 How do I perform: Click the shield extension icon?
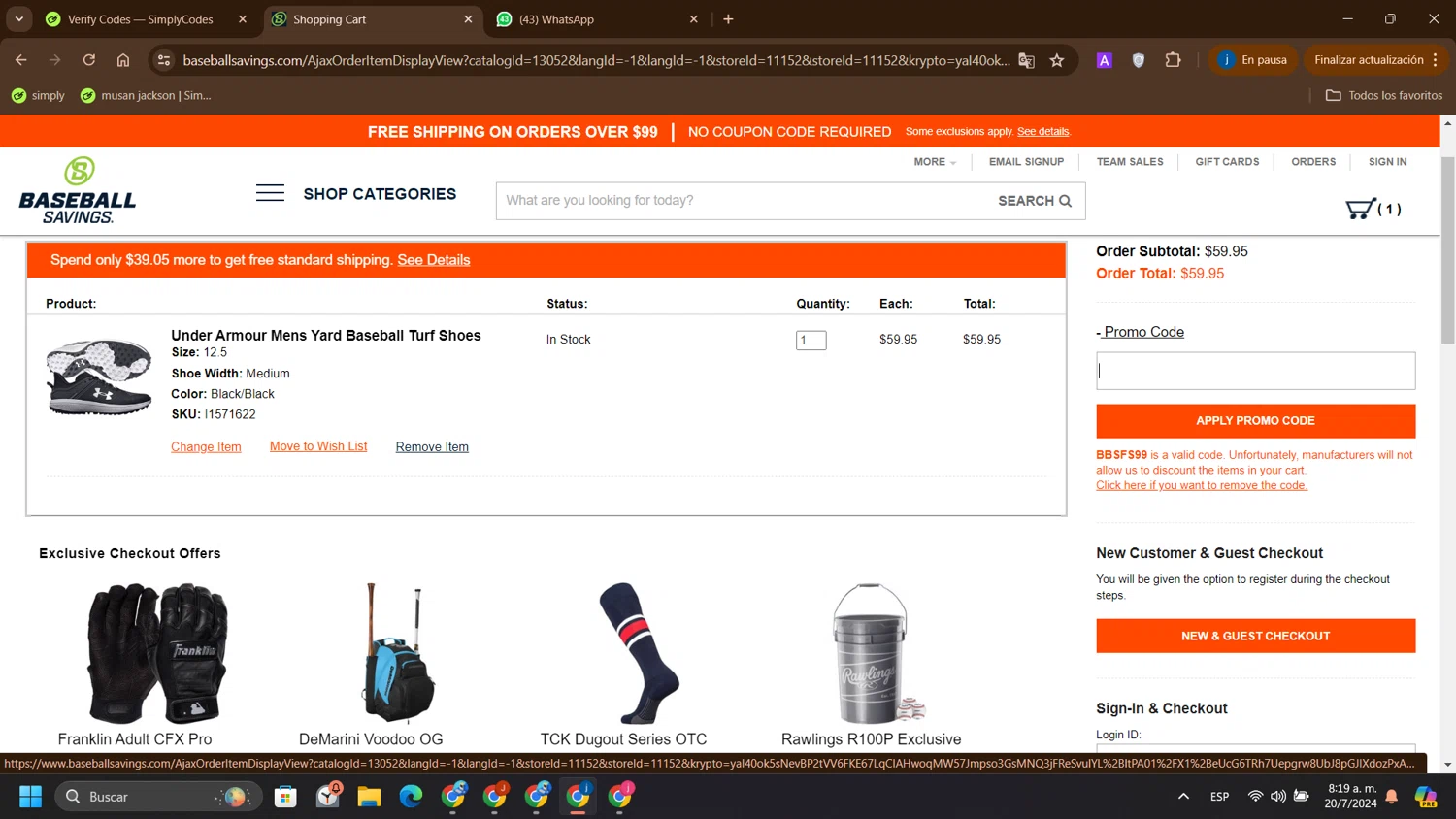coord(1139,60)
